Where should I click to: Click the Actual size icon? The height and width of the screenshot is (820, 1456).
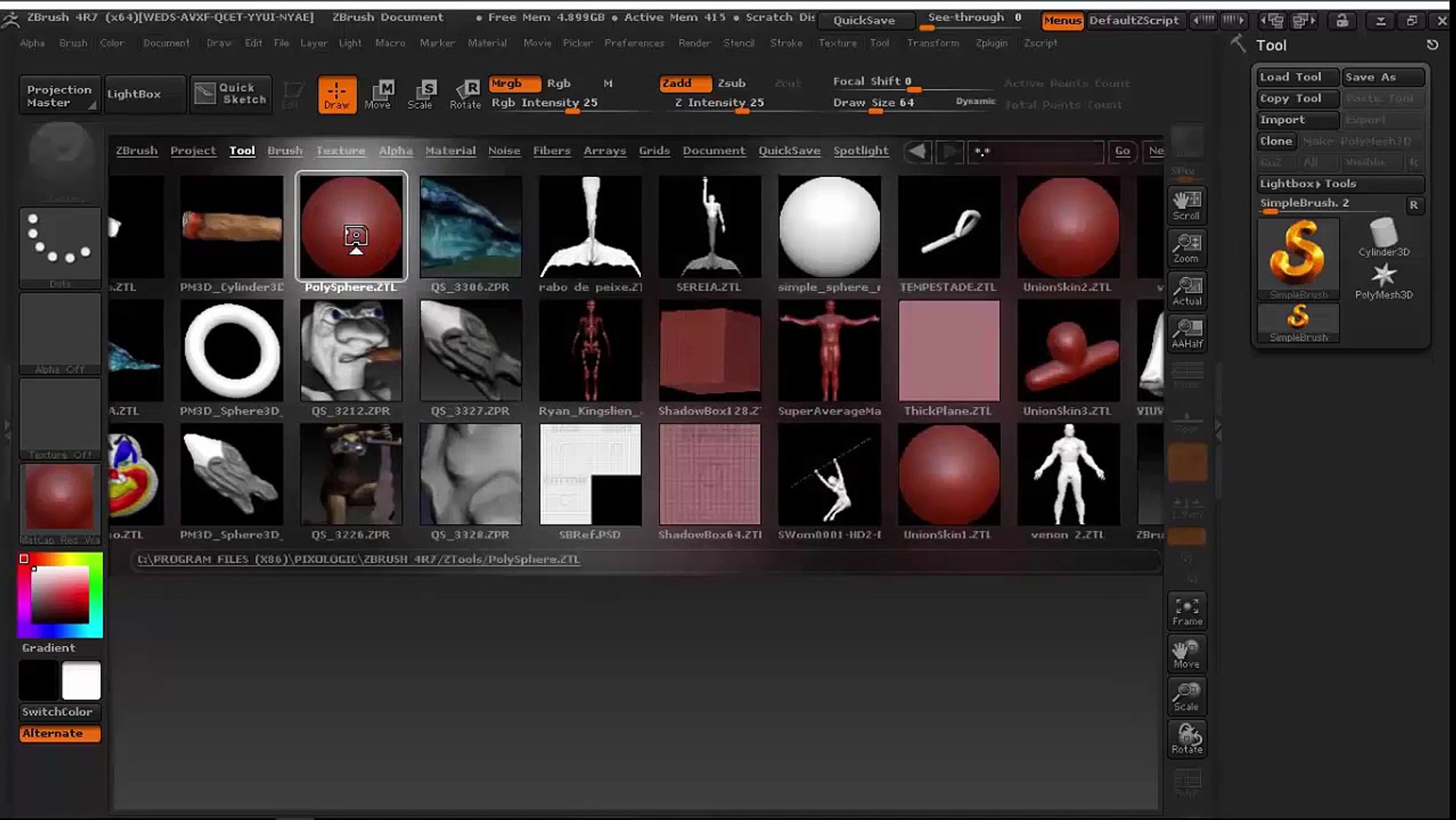pyautogui.click(x=1186, y=291)
